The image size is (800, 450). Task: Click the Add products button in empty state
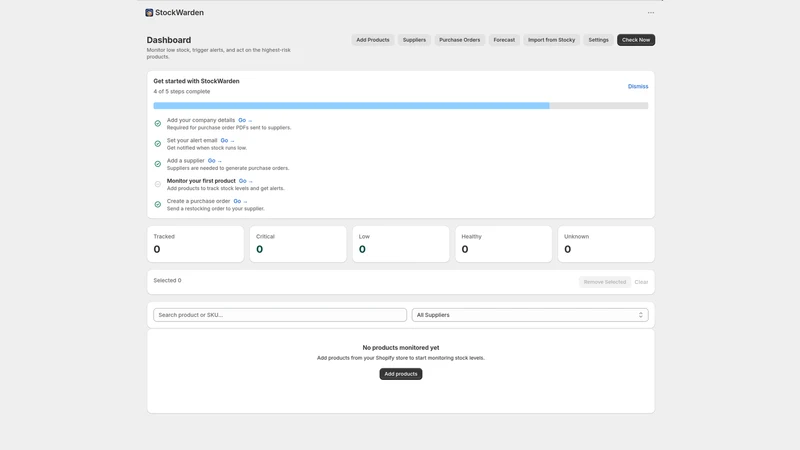click(x=401, y=374)
